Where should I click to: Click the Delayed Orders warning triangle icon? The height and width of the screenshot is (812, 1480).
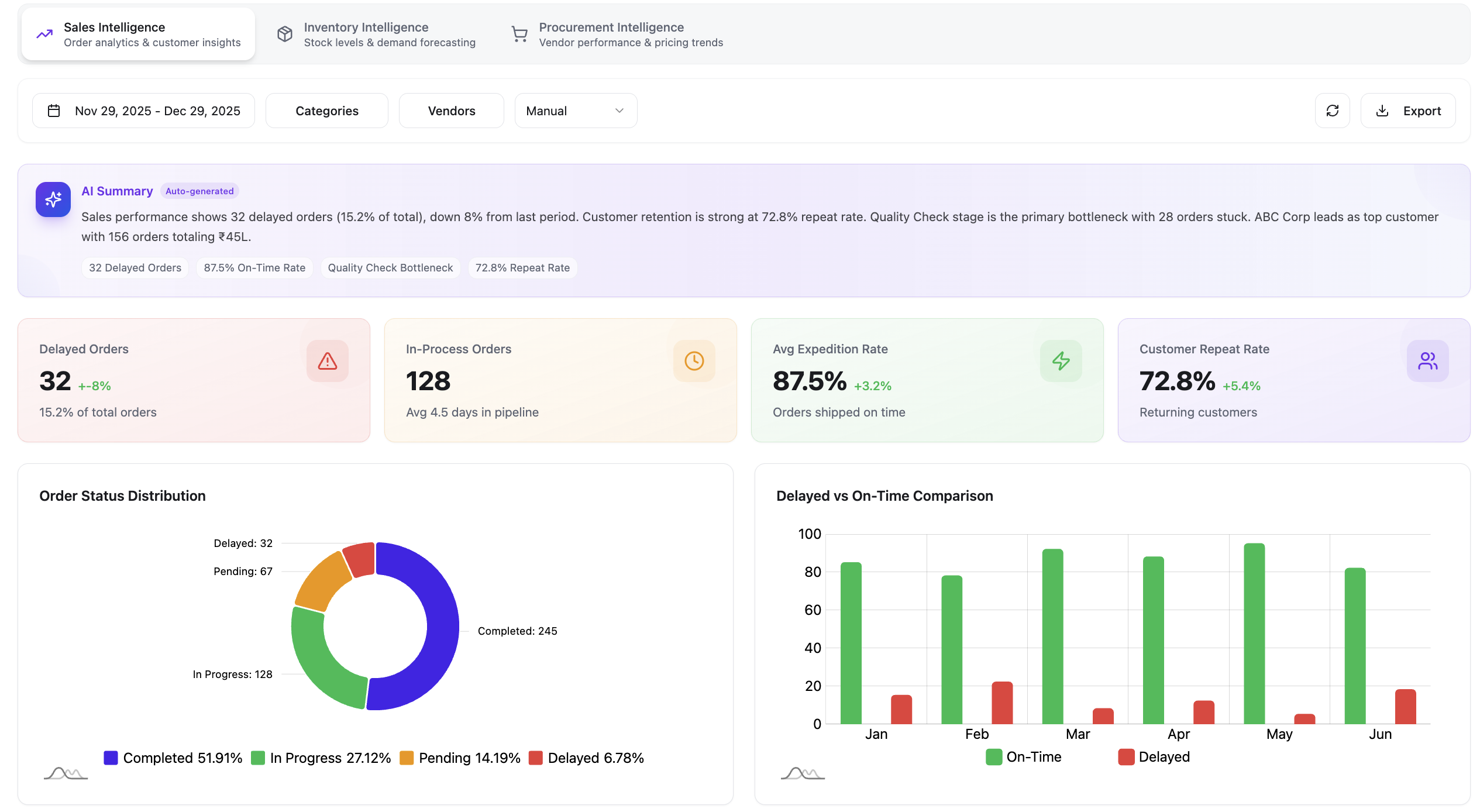(328, 361)
